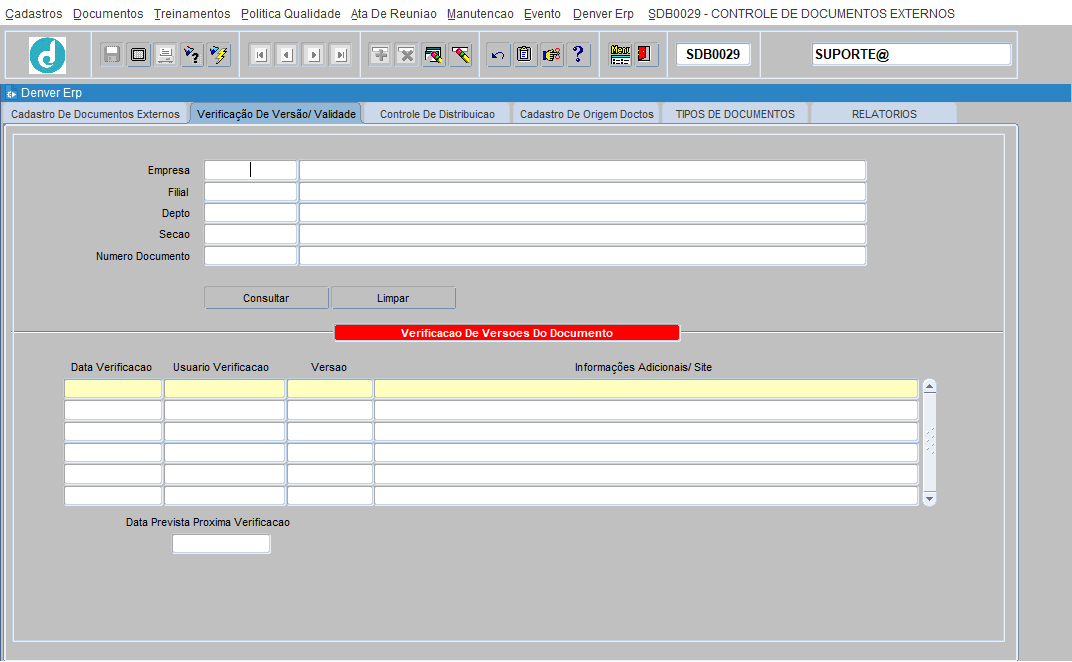
Task: Click the red exit door icon
Action: pos(646,55)
